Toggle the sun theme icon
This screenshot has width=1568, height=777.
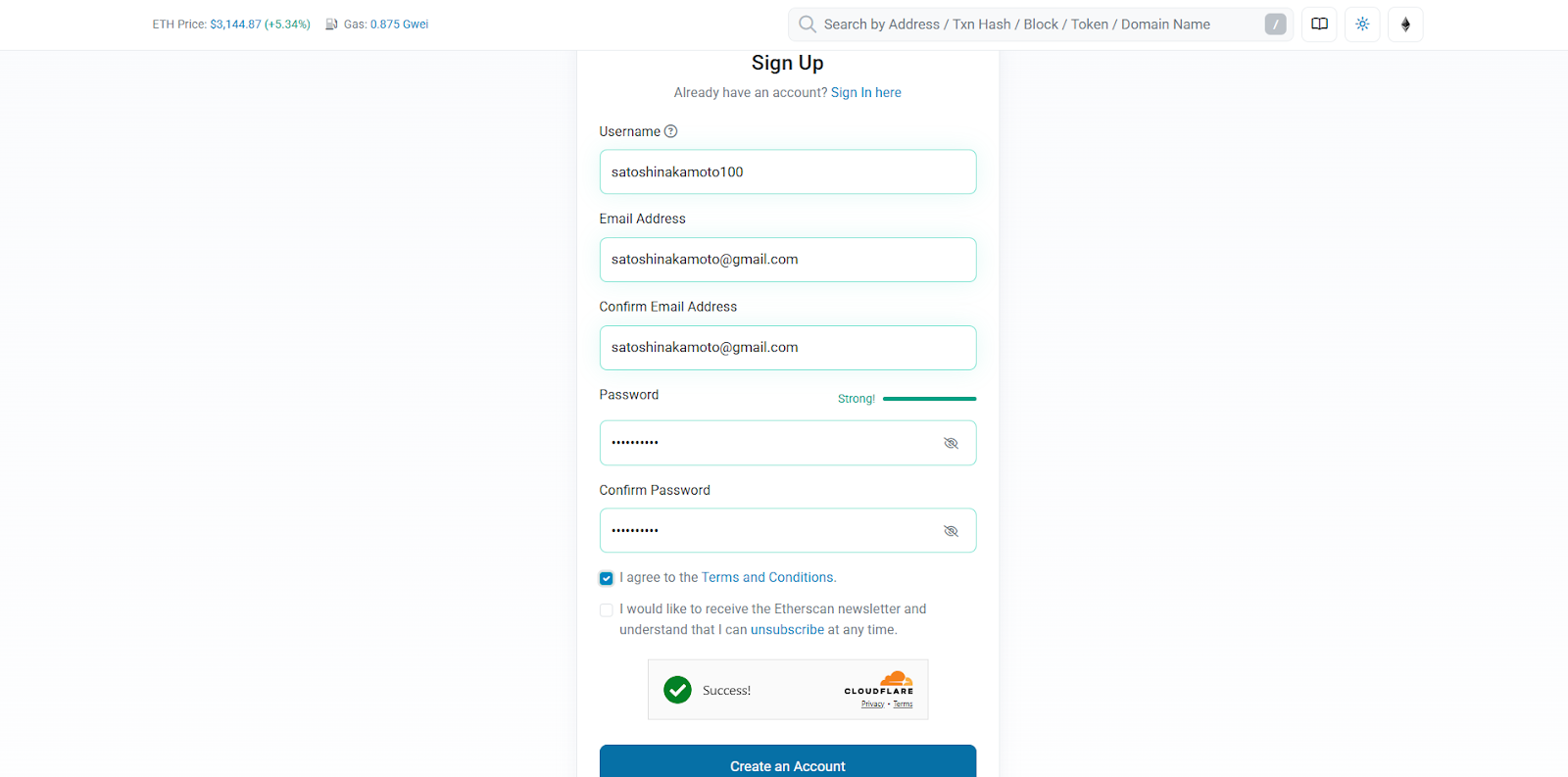pyautogui.click(x=1362, y=24)
